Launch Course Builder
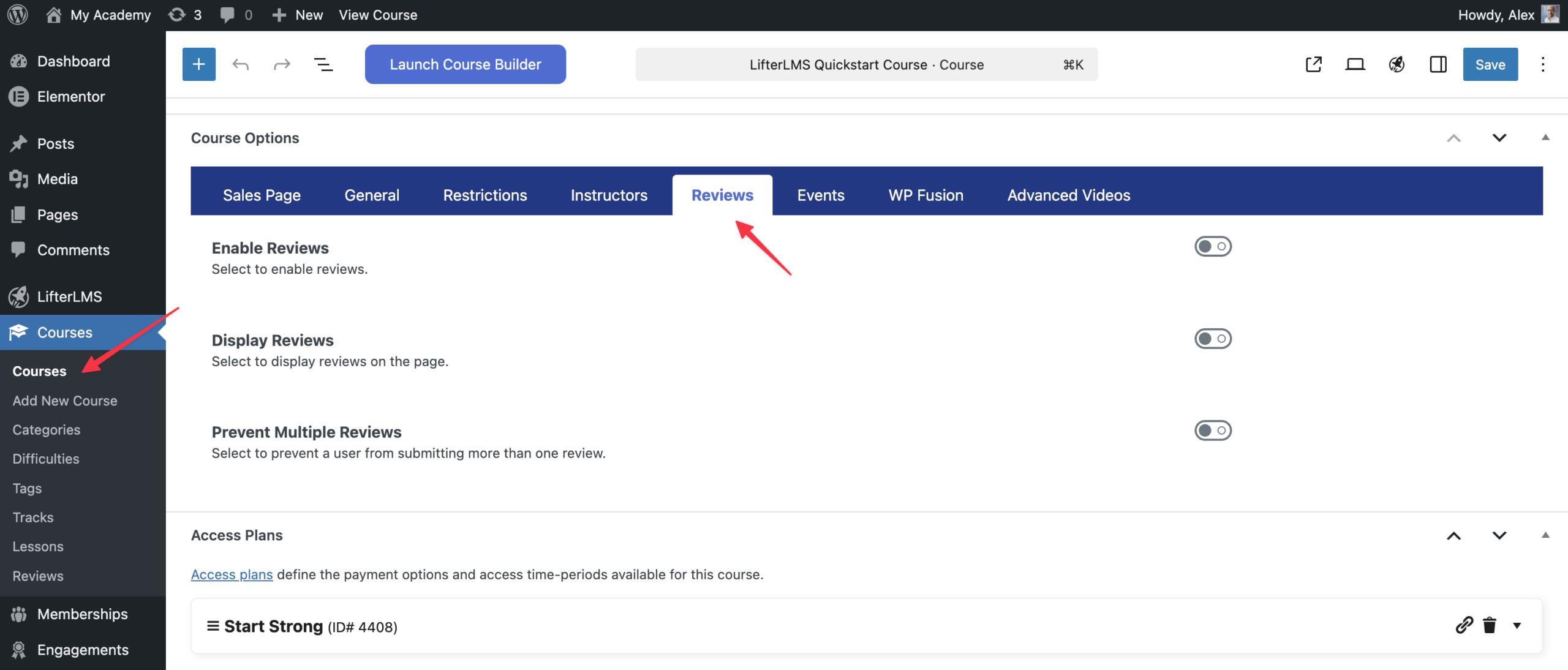This screenshot has width=1568, height=670. pos(466,64)
